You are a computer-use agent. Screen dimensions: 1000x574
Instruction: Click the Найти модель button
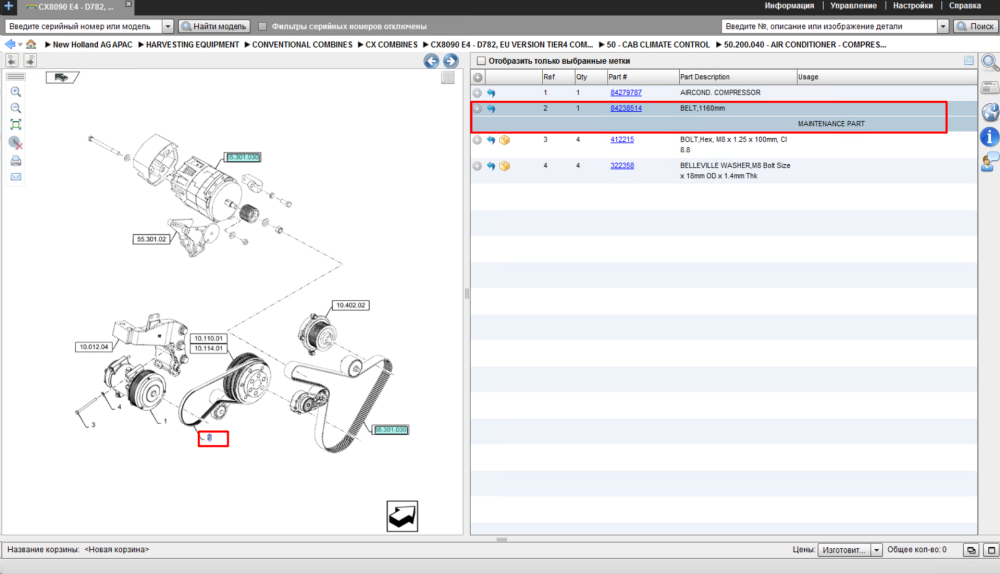point(214,26)
